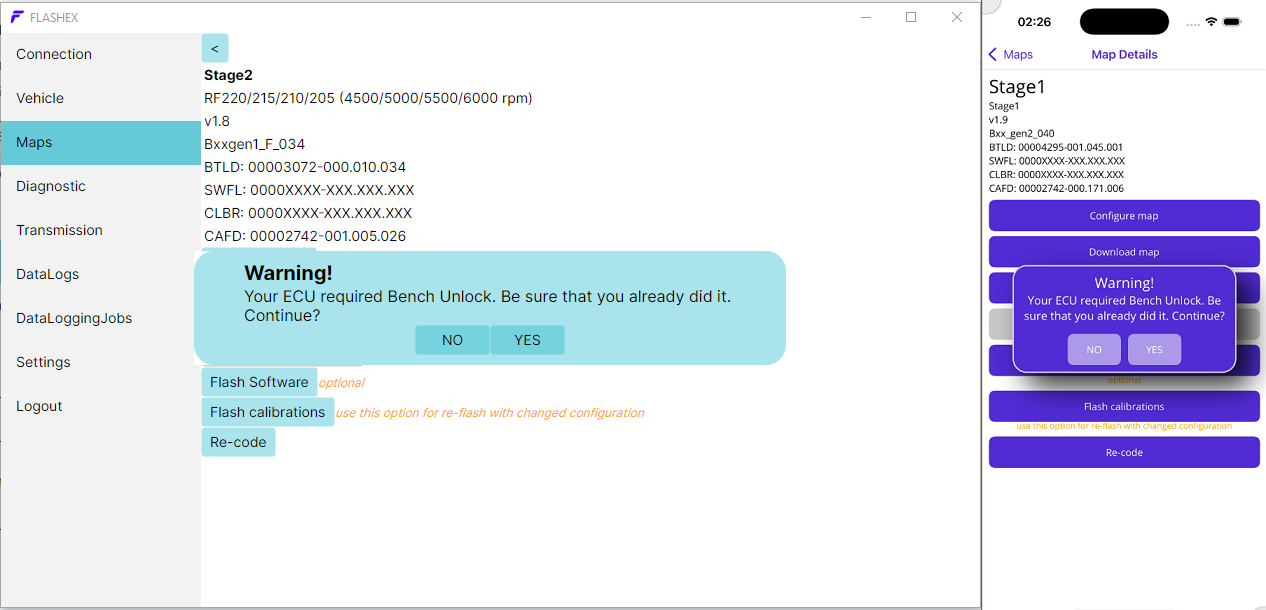Tap Configure map on the phone

1124,216
